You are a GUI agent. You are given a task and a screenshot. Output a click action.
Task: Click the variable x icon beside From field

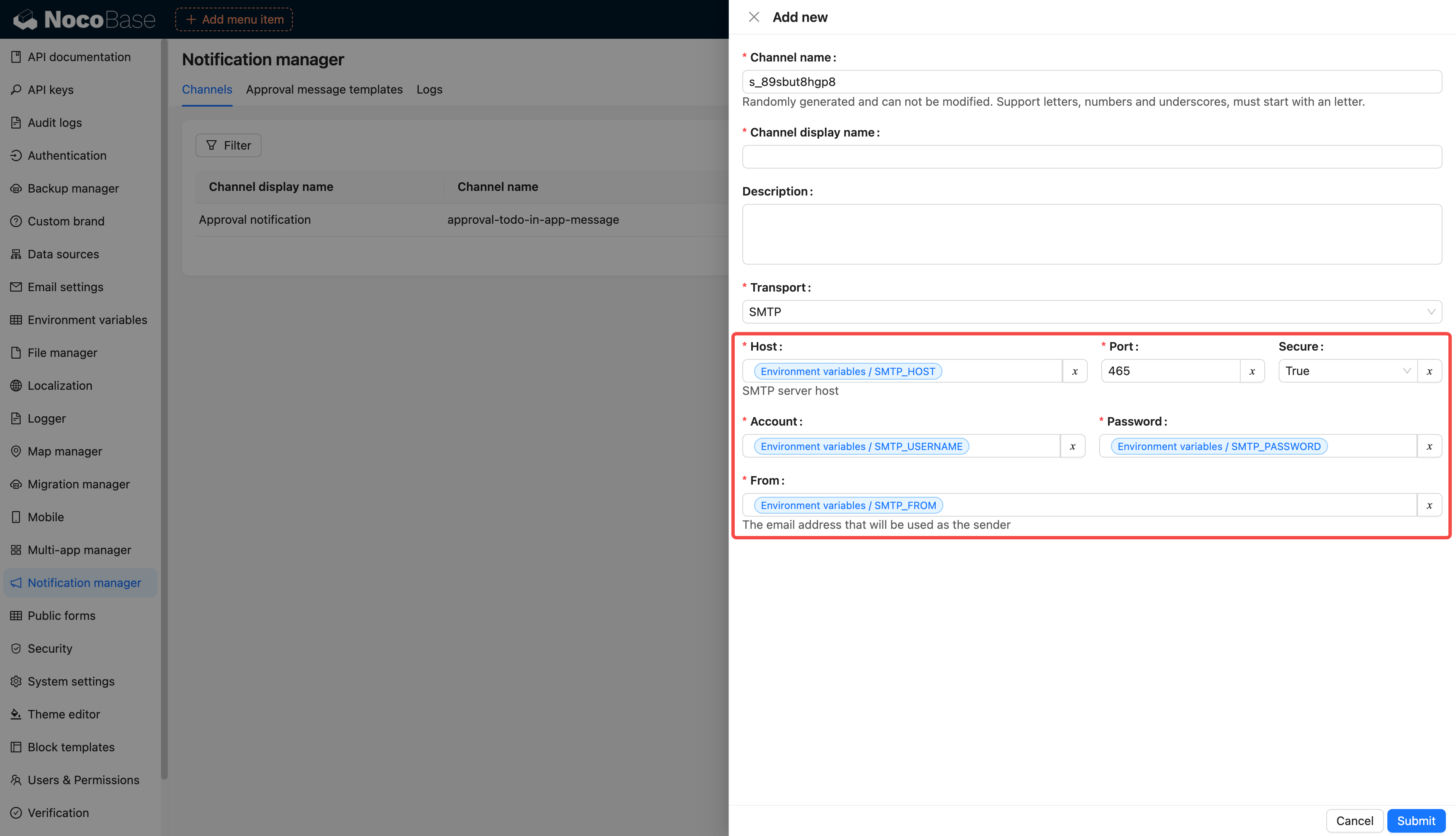coord(1429,505)
